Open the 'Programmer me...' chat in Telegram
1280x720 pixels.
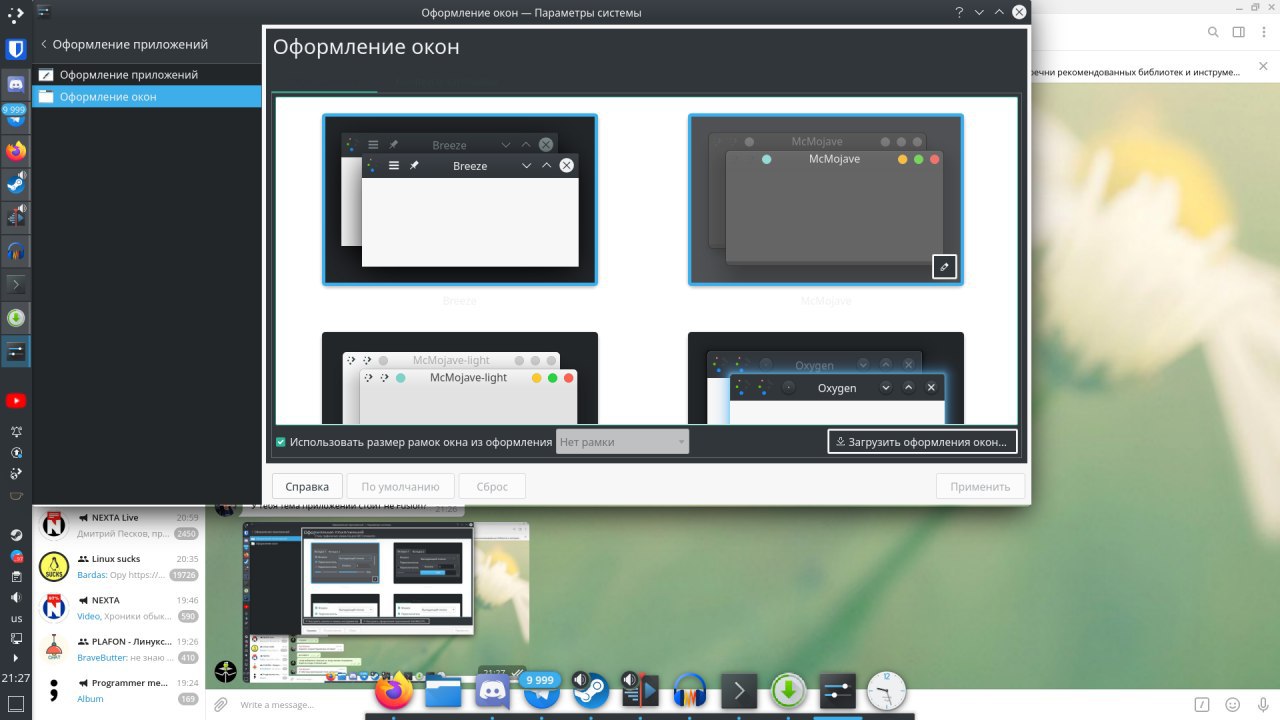(119, 690)
